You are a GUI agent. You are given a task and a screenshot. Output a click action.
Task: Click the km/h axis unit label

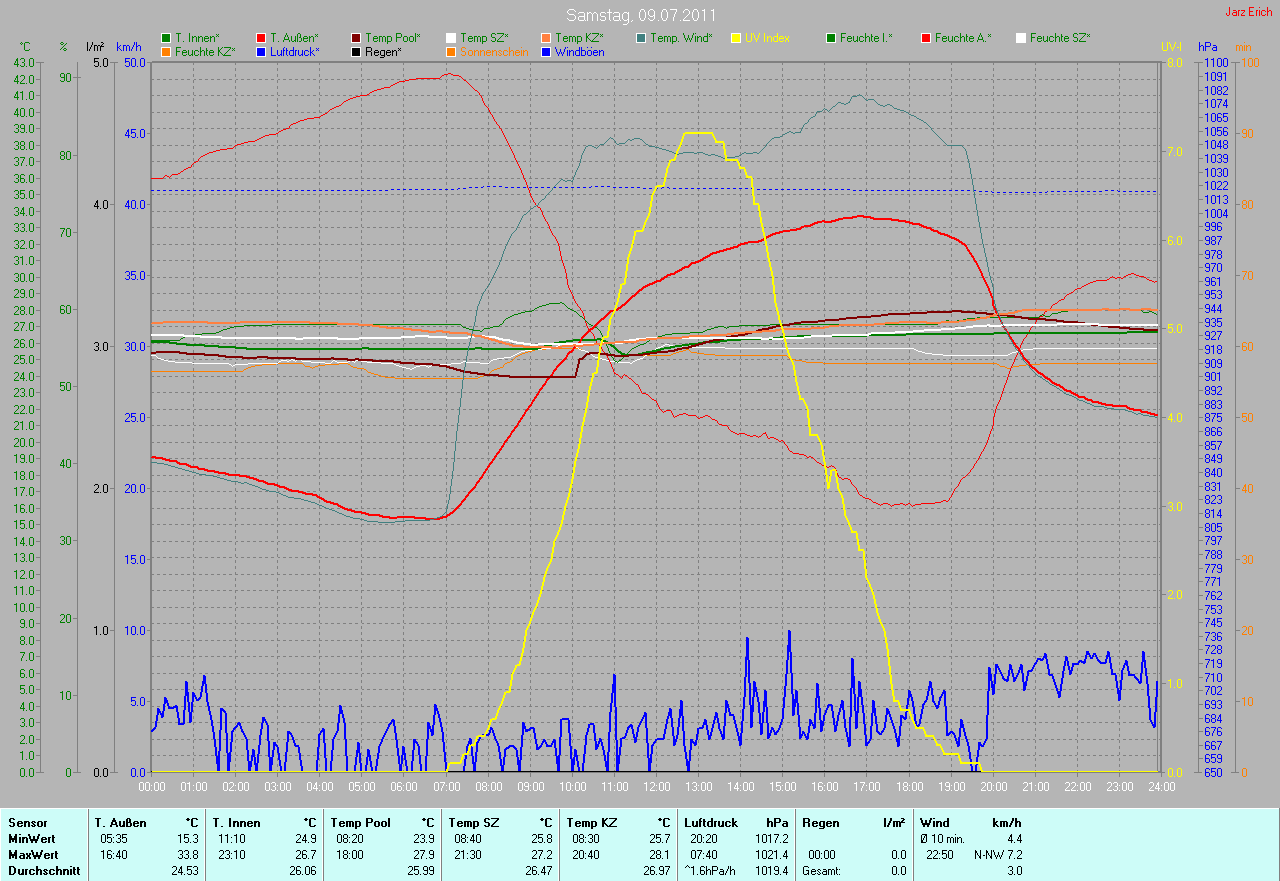coord(129,47)
